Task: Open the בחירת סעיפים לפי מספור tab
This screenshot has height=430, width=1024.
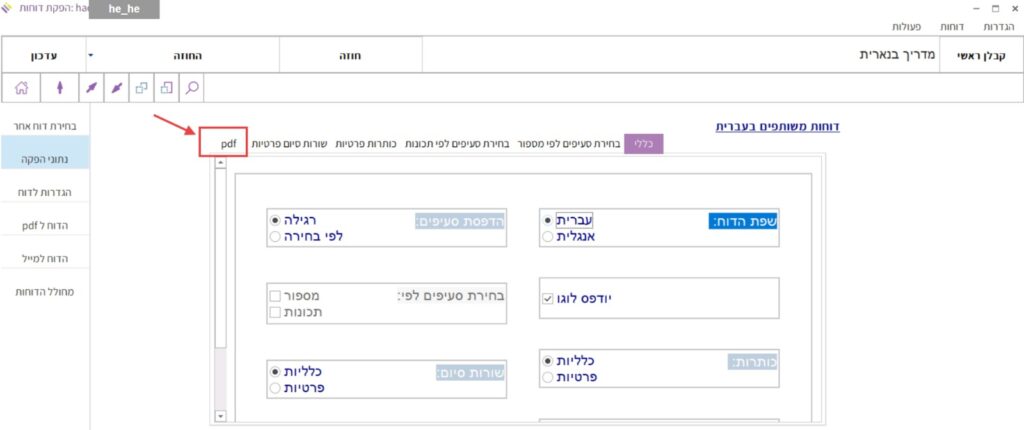Action: (x=567, y=144)
